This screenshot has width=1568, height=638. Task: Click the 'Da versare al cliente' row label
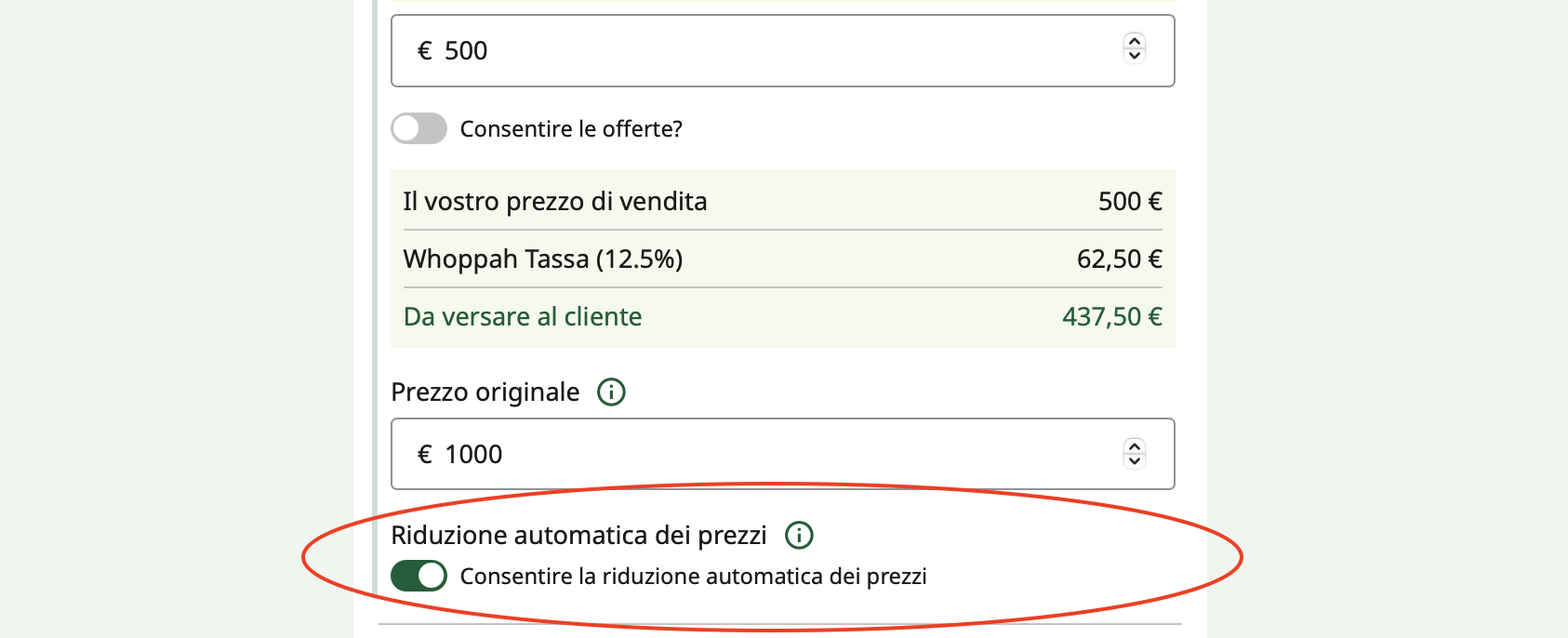click(523, 316)
